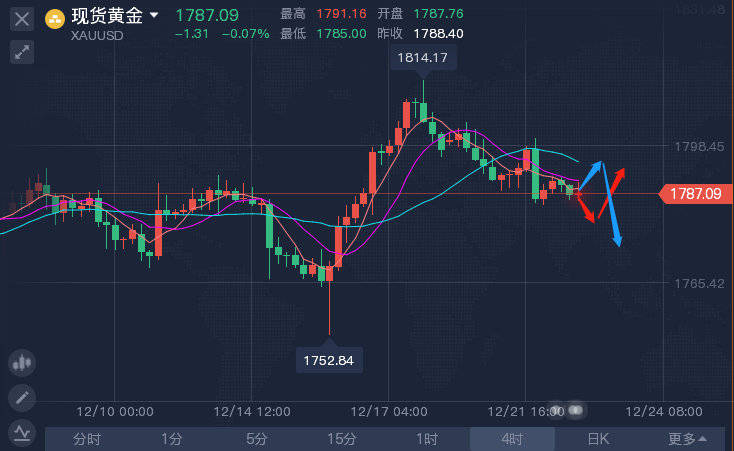Switch to the 日K chart tab
This screenshot has width=734, height=451.
tap(598, 439)
